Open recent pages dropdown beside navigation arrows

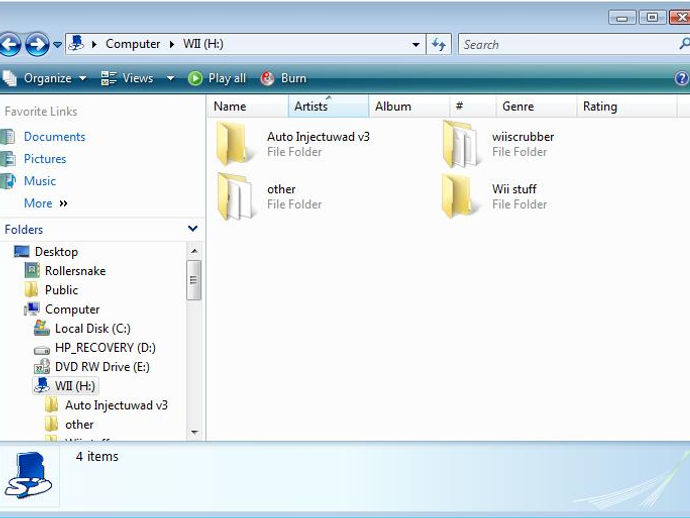[x=57, y=44]
